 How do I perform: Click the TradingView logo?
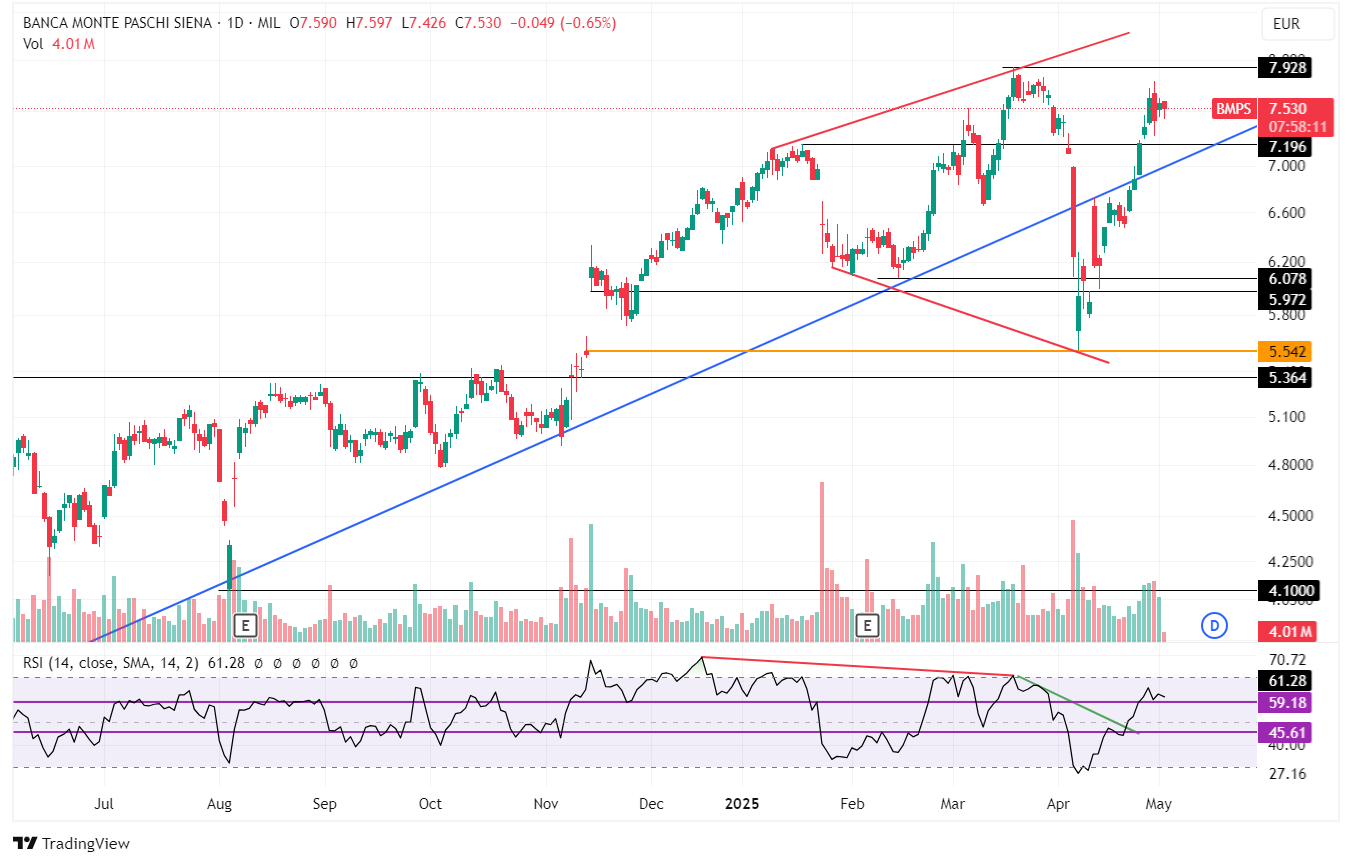(72, 843)
